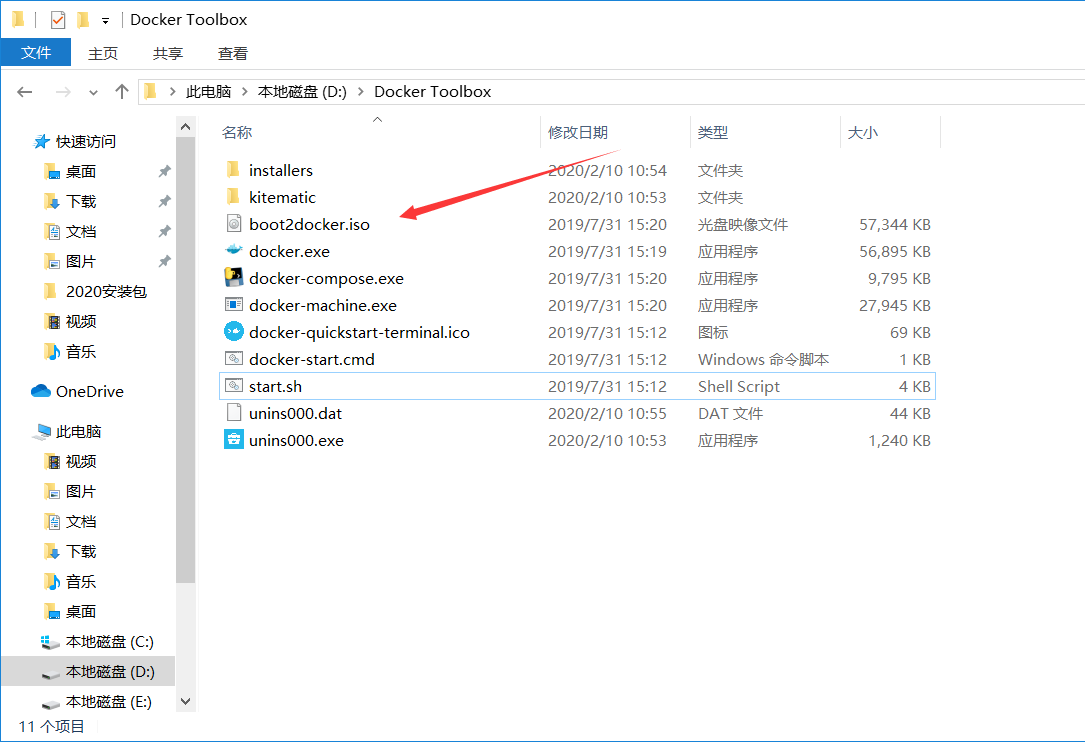
Task: Click the 2020安装包 folder icon
Action: [x=51, y=291]
